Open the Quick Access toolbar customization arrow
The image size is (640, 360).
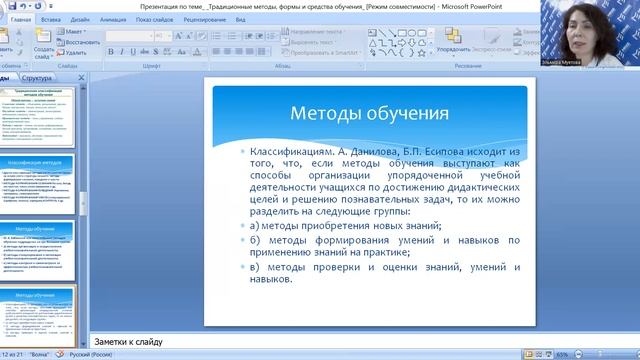(51, 6)
